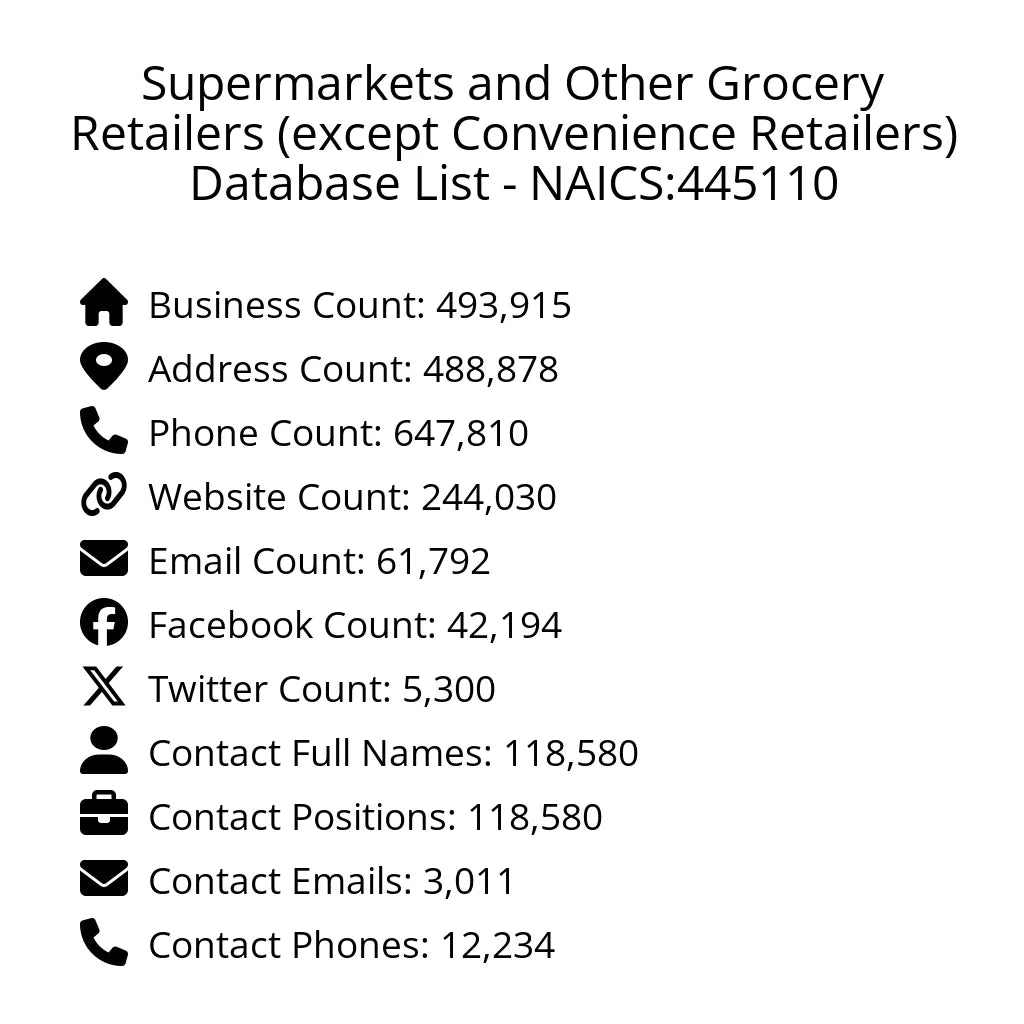Image resolution: width=1024 pixels, height=1024 pixels.
Task: Click the Phone Count: 647,810 text
Action: point(338,433)
